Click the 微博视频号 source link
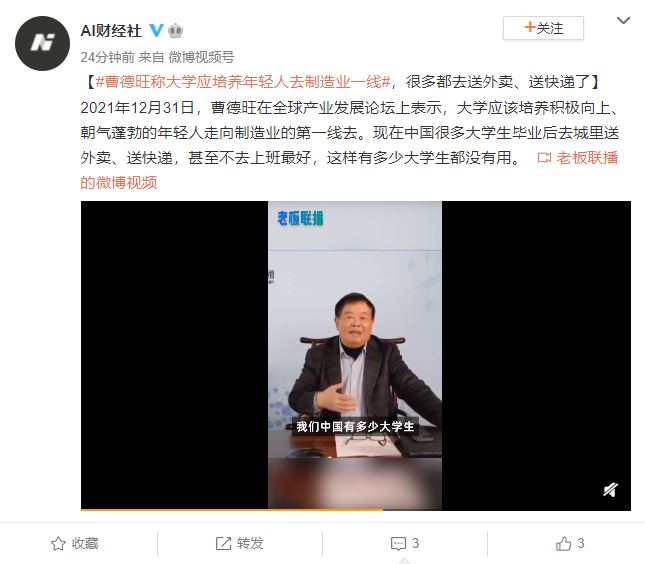The image size is (645, 564). coord(202,57)
